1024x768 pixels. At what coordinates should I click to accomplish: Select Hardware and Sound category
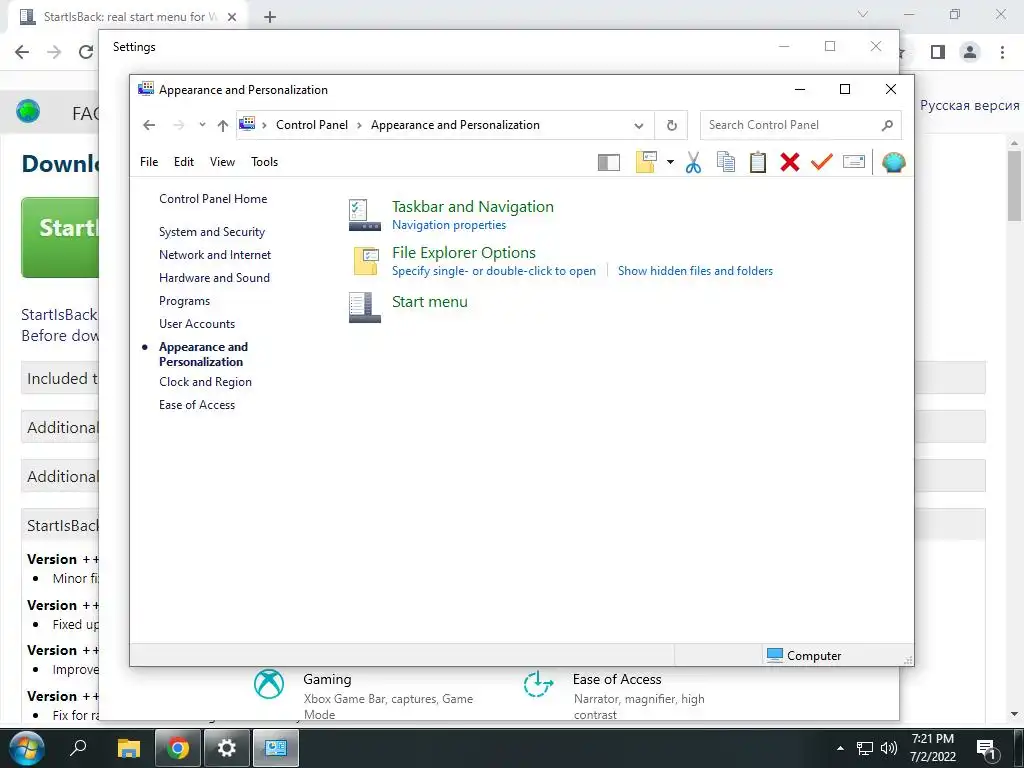214,278
